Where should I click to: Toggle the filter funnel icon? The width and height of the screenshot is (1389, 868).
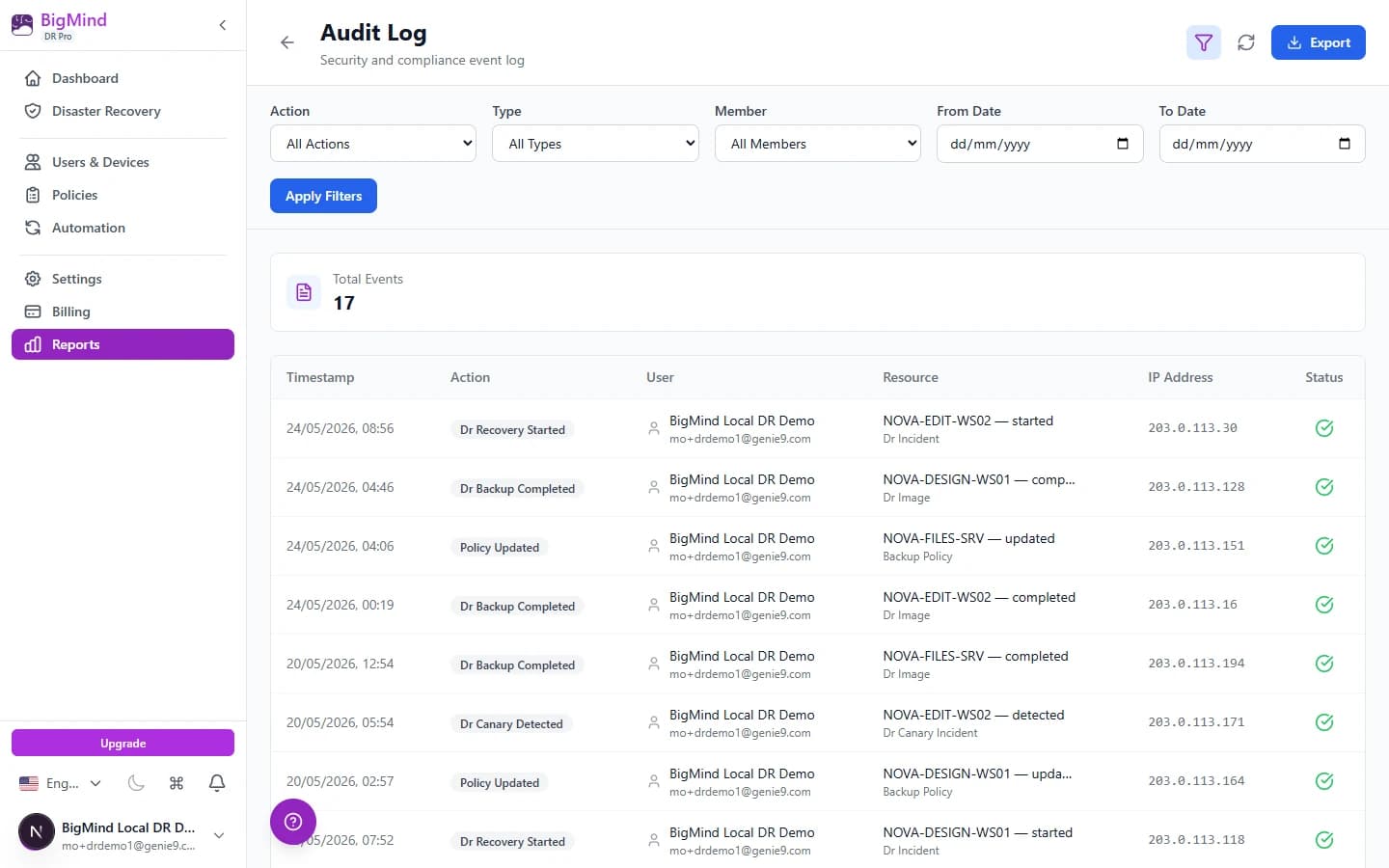point(1204,42)
